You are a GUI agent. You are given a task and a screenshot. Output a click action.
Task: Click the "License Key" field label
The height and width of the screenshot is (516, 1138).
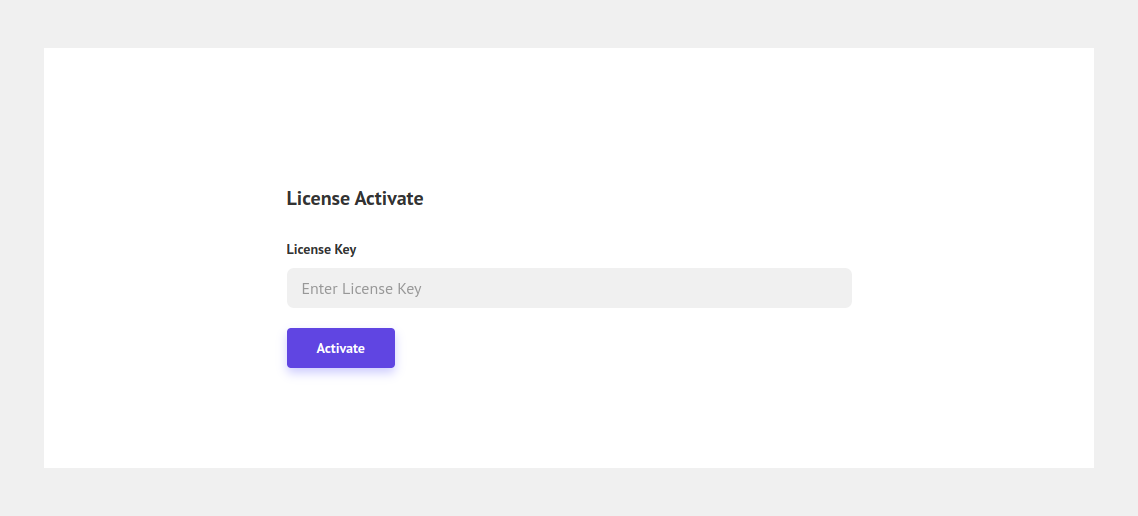point(321,249)
